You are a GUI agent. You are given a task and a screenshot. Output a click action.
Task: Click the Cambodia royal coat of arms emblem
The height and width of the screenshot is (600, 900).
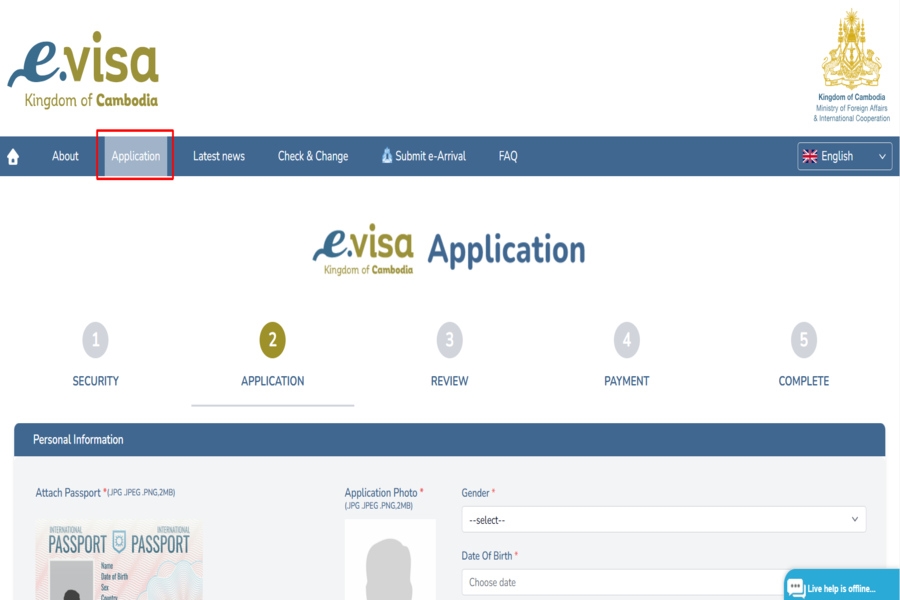click(851, 49)
